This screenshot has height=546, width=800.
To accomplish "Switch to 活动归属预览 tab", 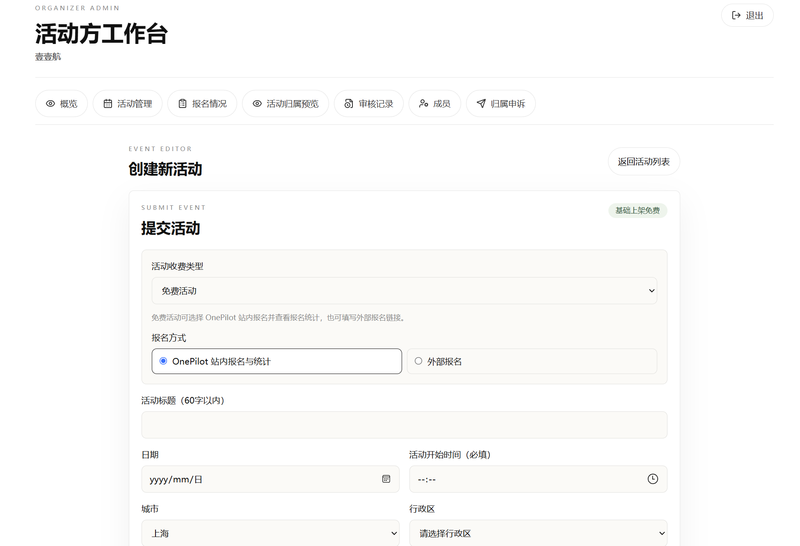I will pyautogui.click(x=285, y=104).
